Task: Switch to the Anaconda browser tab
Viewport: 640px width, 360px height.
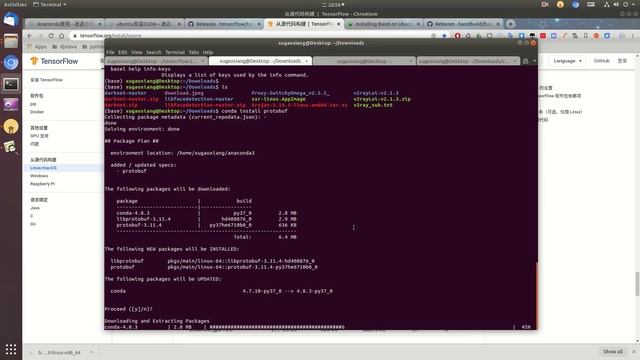Action: [64, 24]
